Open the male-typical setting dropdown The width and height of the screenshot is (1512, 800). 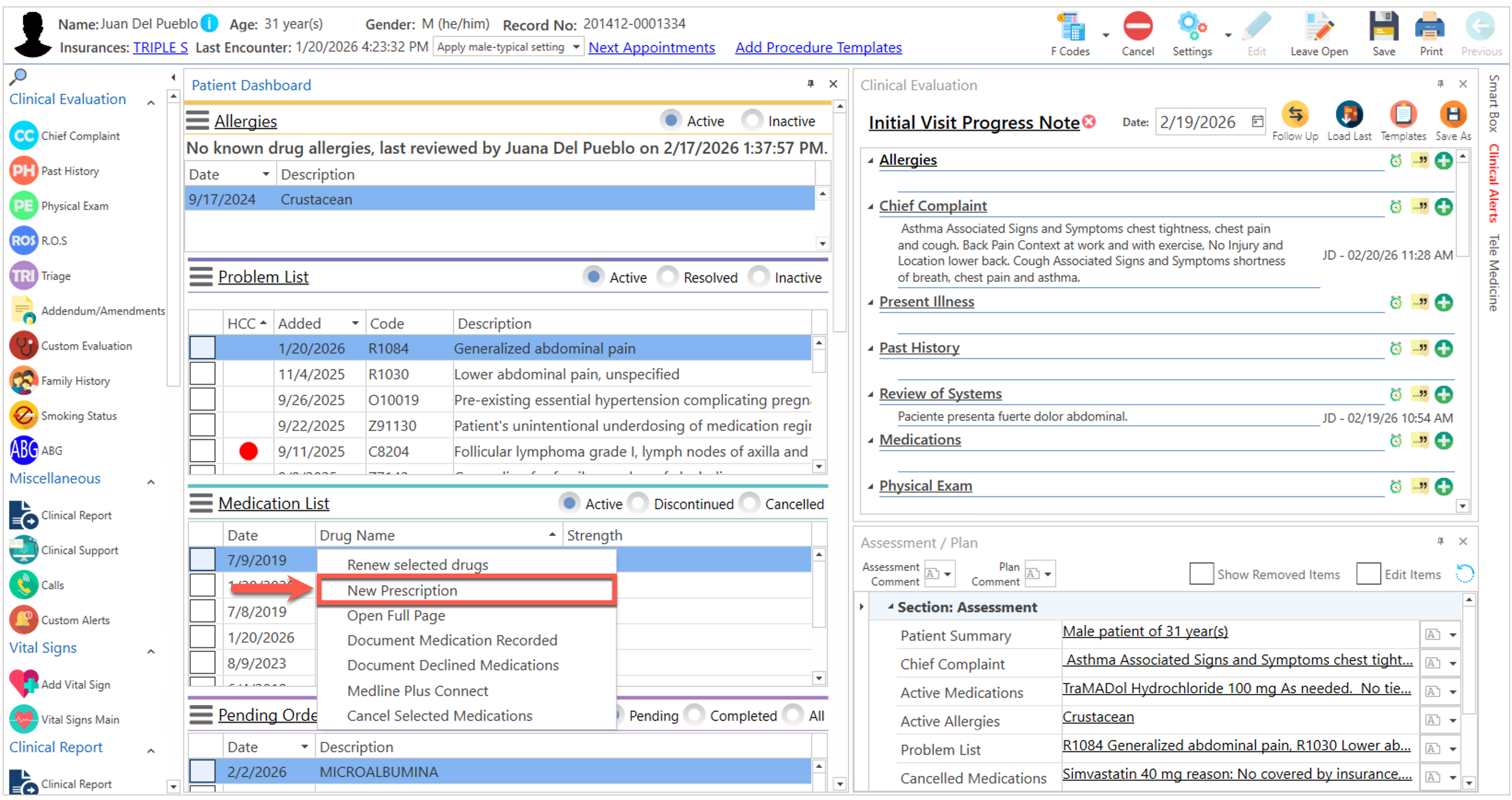[576, 47]
